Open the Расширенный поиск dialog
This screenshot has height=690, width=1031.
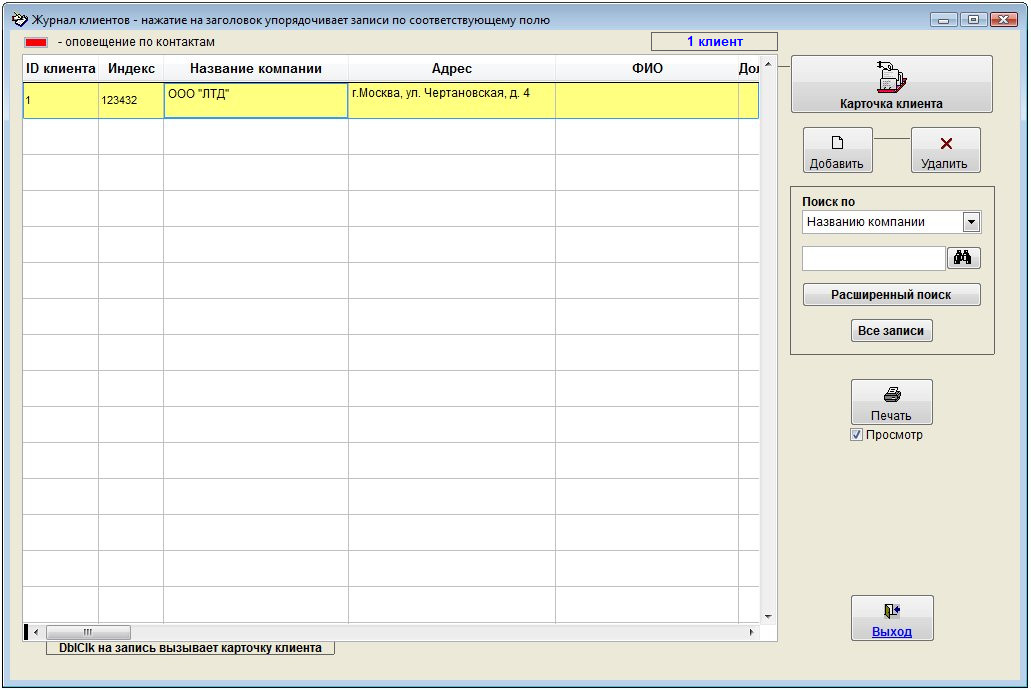[891, 295]
